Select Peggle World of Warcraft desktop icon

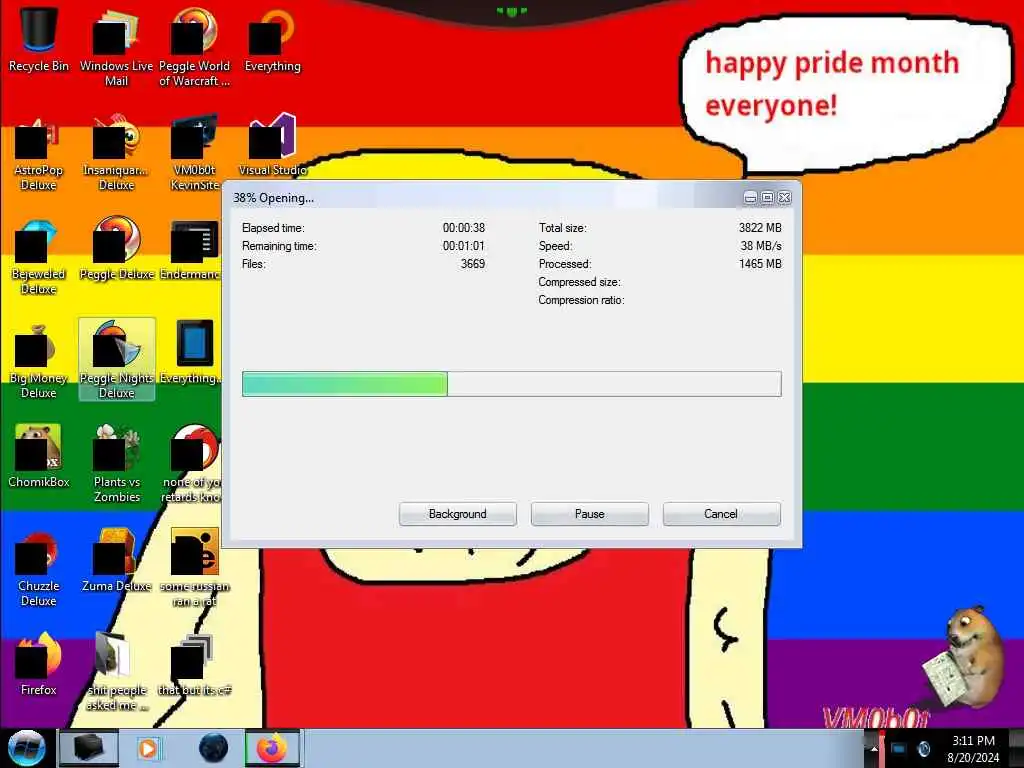(x=194, y=47)
